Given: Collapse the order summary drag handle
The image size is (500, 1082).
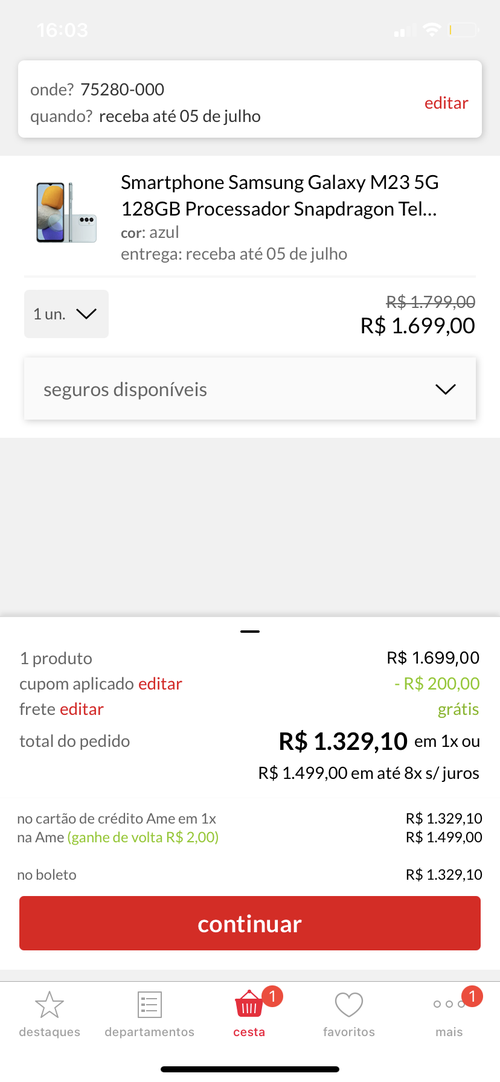Looking at the screenshot, I should (250, 631).
